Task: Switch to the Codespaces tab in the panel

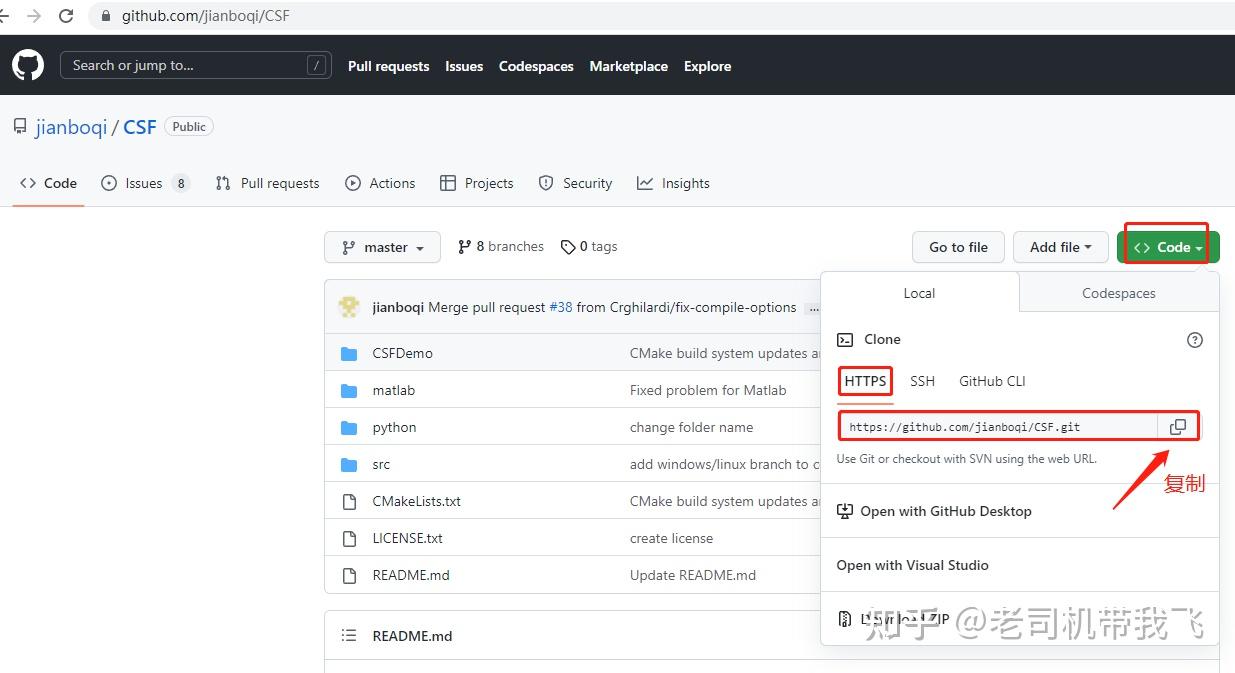Action: click(1118, 293)
